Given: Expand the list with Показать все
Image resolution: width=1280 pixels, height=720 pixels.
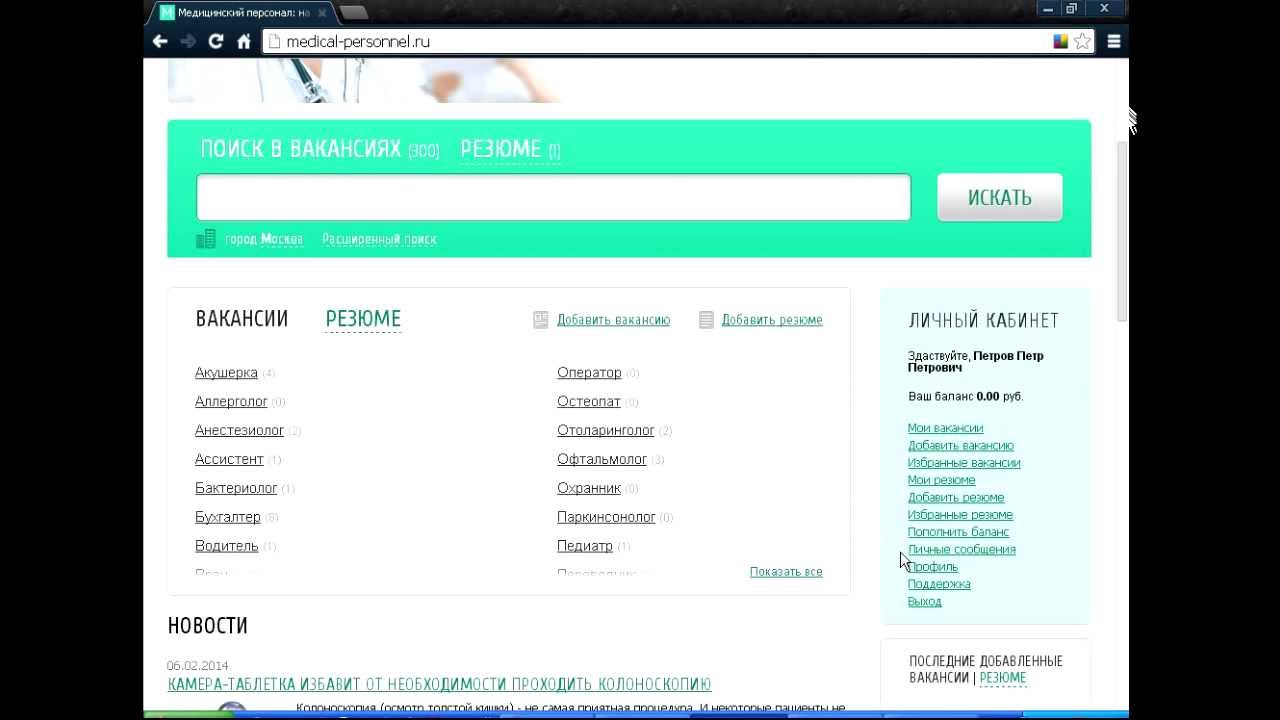Looking at the screenshot, I should pyautogui.click(x=786, y=572).
